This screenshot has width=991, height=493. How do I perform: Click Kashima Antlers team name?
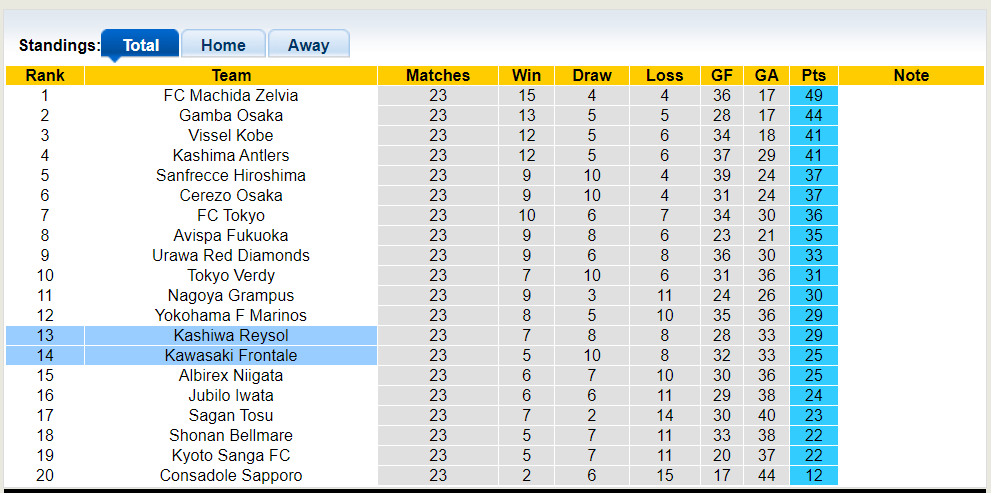[x=231, y=156]
